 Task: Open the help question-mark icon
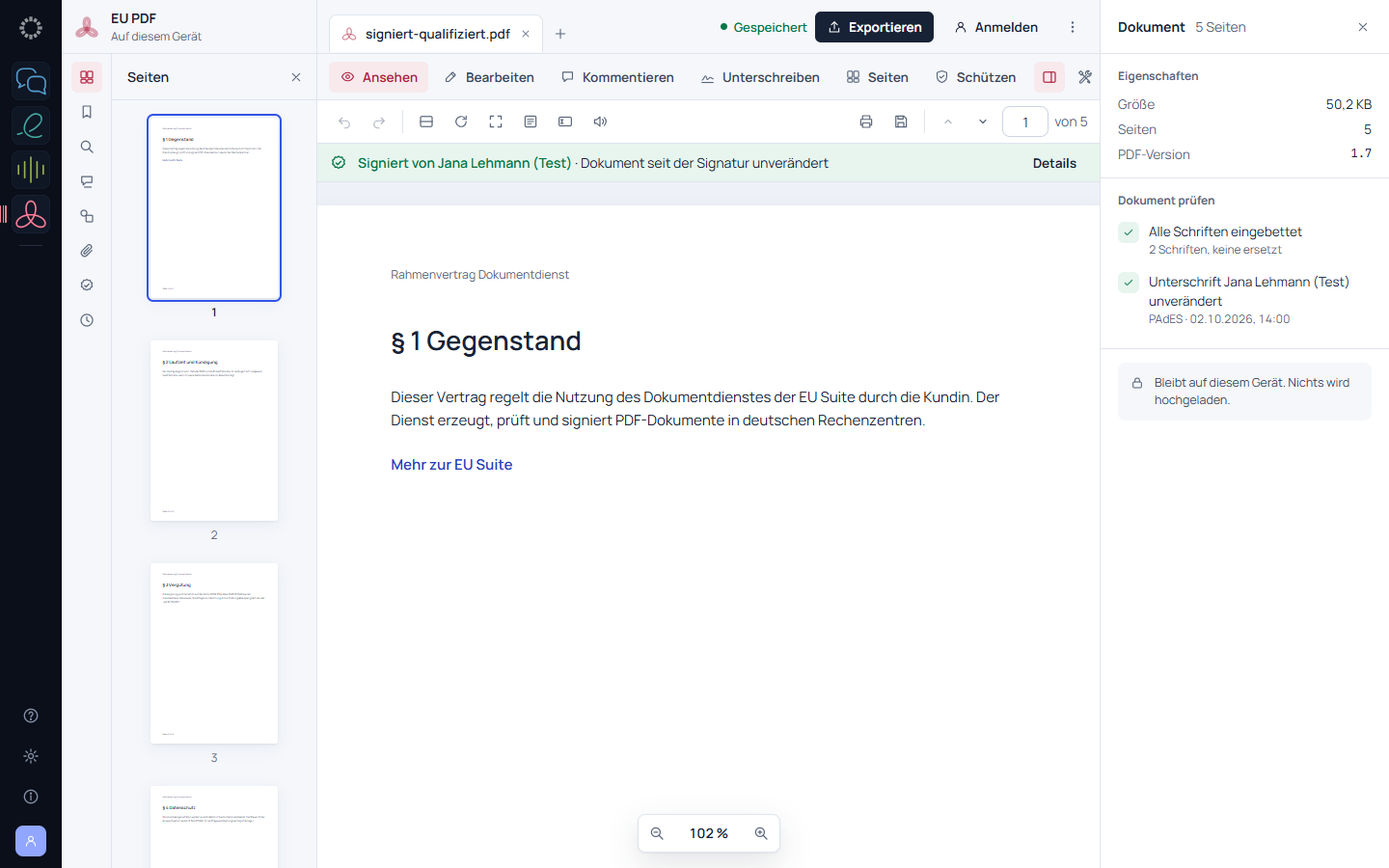pyautogui.click(x=31, y=716)
